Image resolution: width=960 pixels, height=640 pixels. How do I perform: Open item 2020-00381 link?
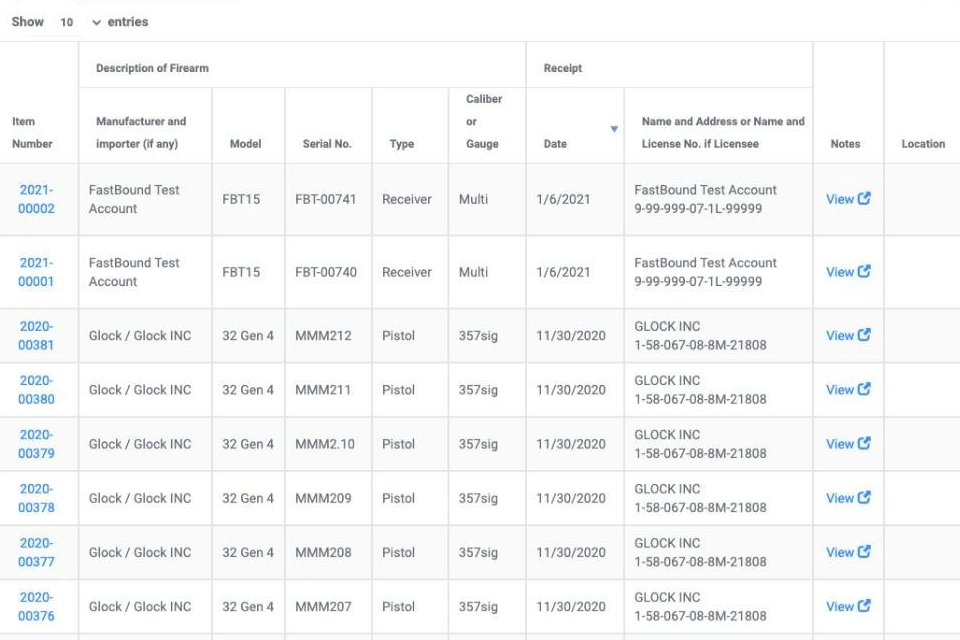click(x=36, y=335)
